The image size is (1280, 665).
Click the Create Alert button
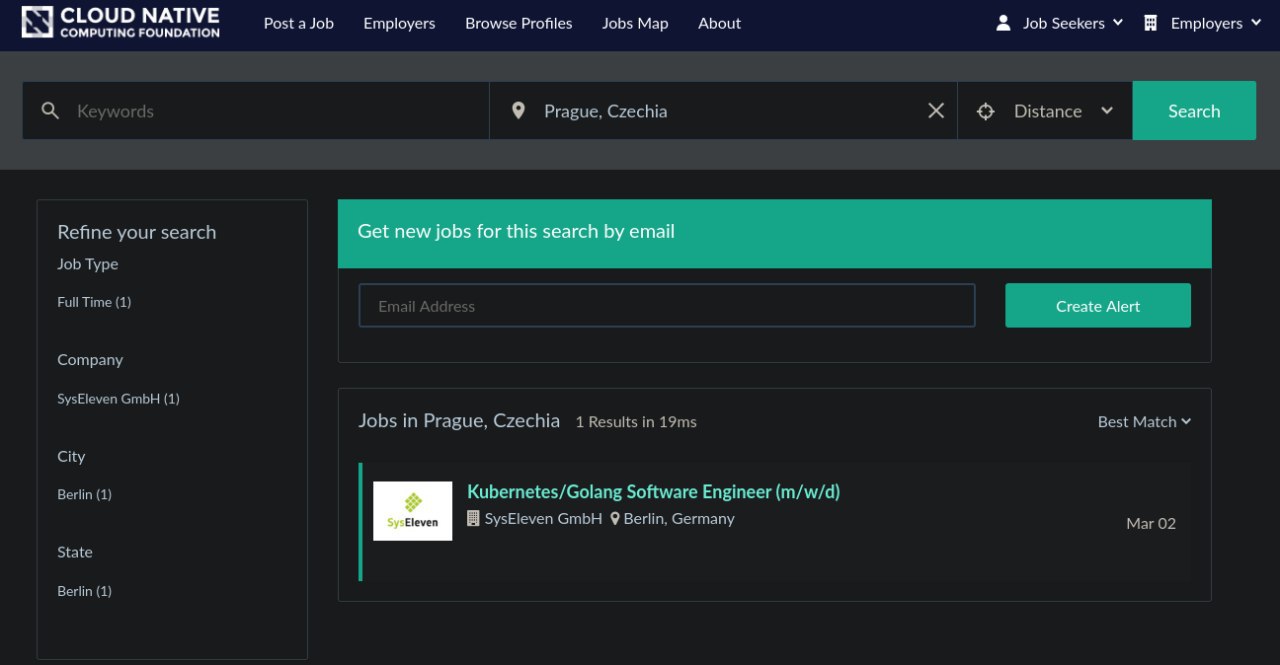(1098, 306)
